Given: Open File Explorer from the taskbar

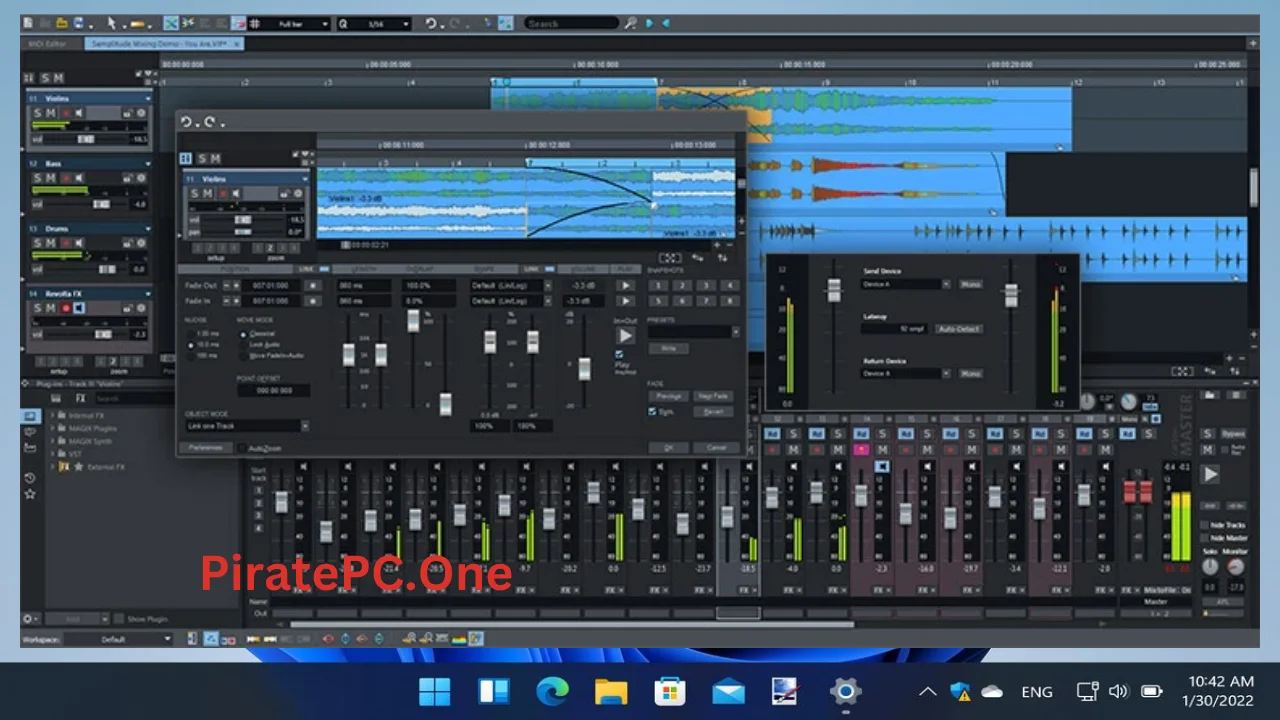Looking at the screenshot, I should pos(611,691).
